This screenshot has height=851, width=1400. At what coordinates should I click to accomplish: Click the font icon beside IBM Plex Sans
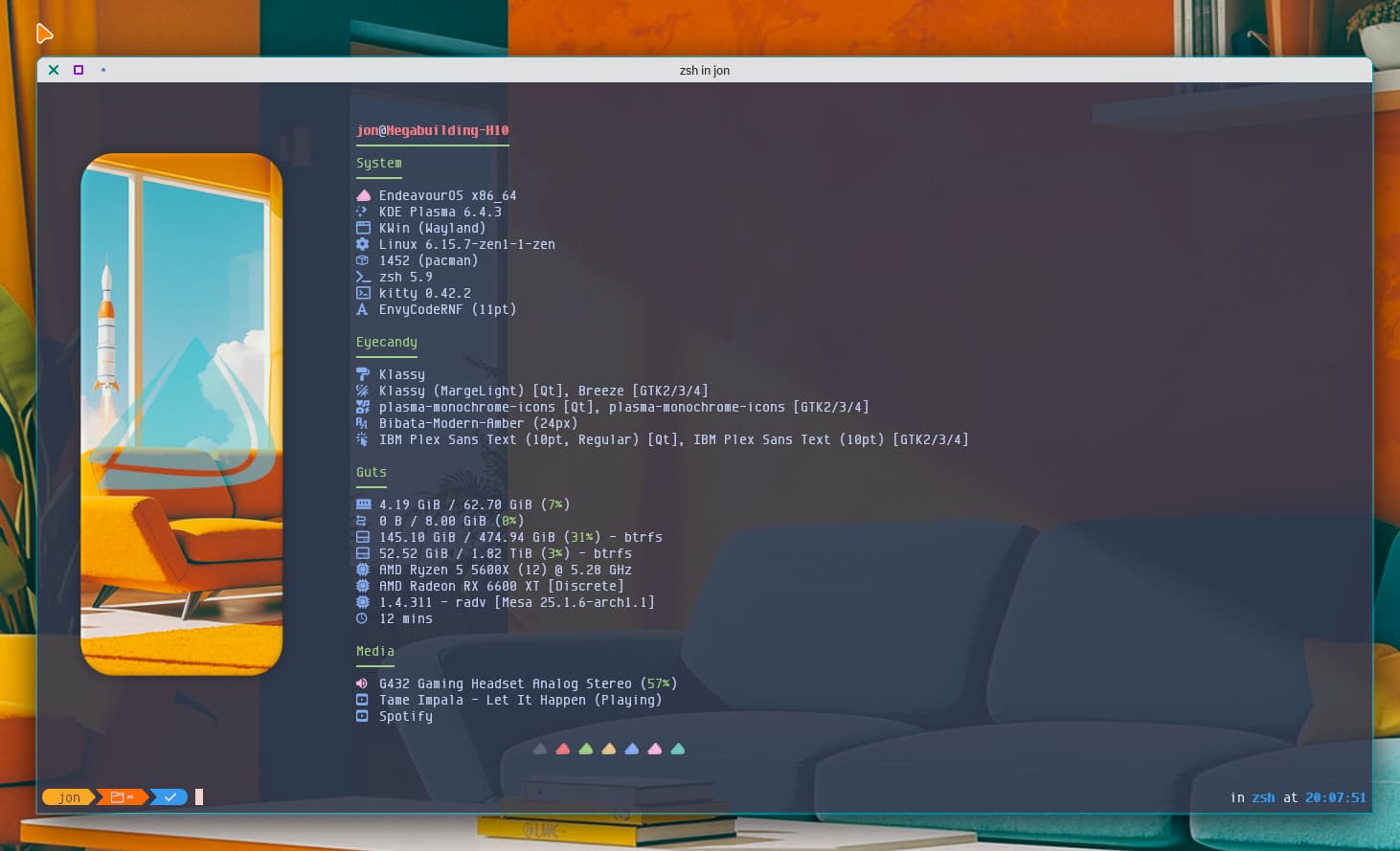click(362, 439)
